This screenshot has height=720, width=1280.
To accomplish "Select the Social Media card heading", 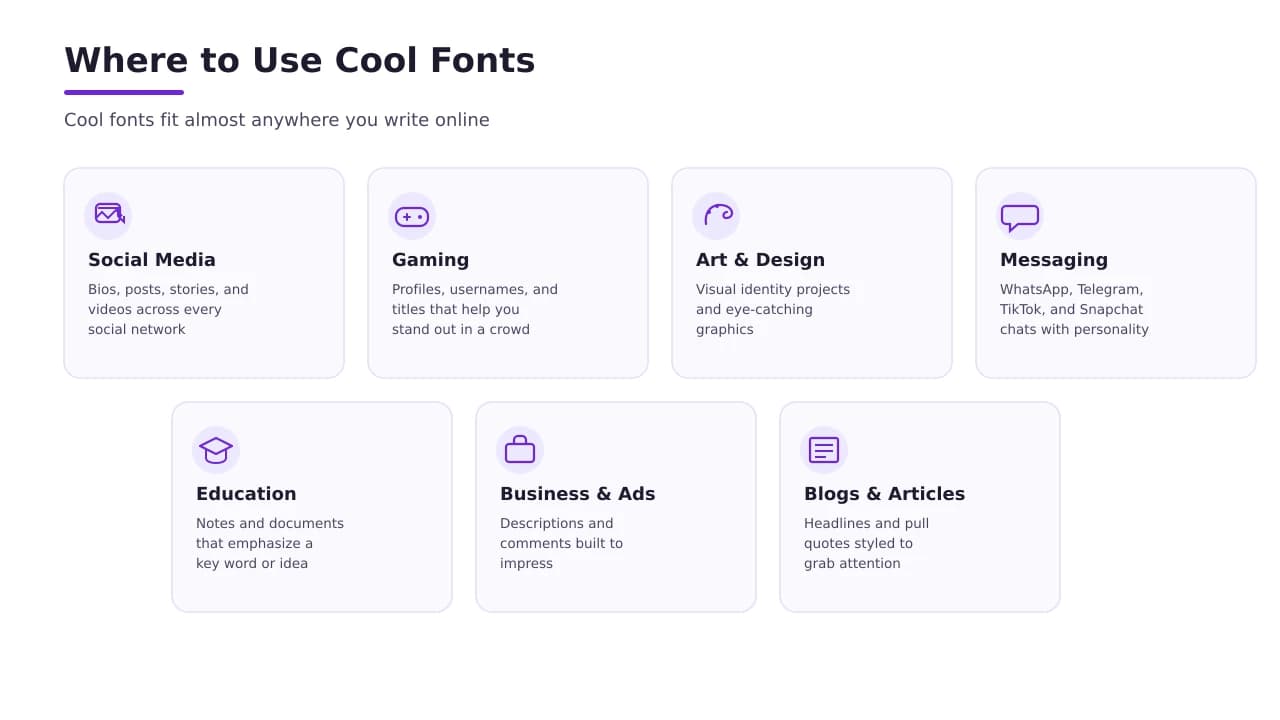I will [152, 260].
